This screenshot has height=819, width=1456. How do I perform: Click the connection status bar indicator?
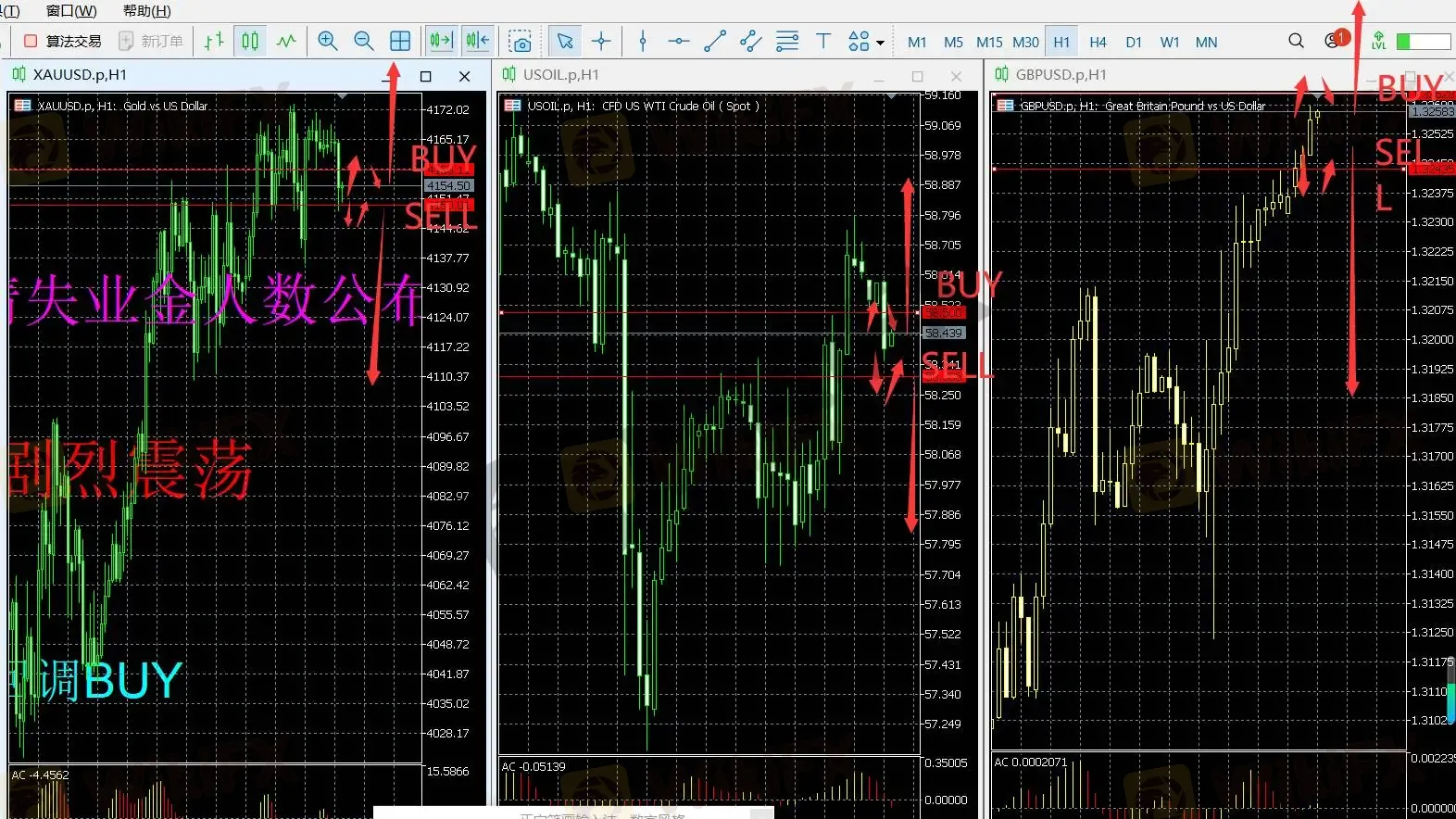(x=1424, y=42)
